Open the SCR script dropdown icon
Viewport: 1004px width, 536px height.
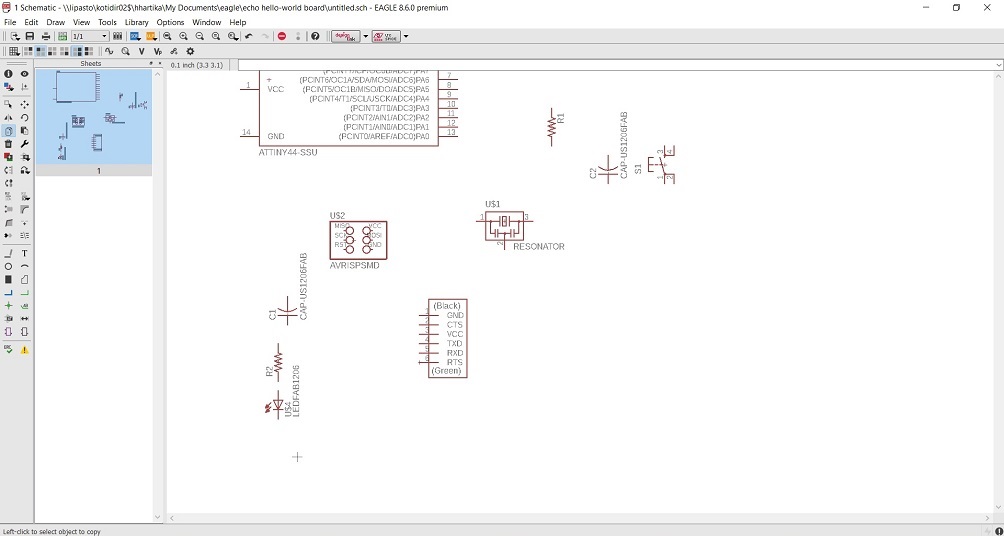(136, 37)
